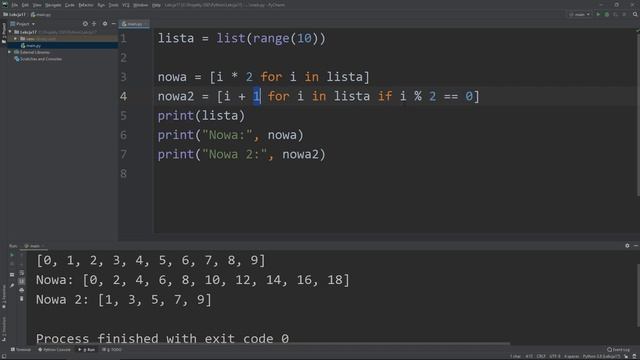Viewport: 640px width, 360px height.
Task: Click print("Nowa 2:", nowa2) on line 7
Action: (242, 154)
